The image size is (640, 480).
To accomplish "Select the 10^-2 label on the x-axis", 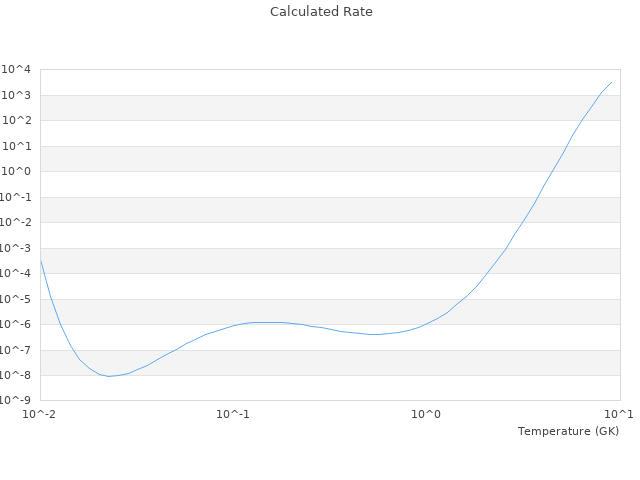I will [40, 414].
